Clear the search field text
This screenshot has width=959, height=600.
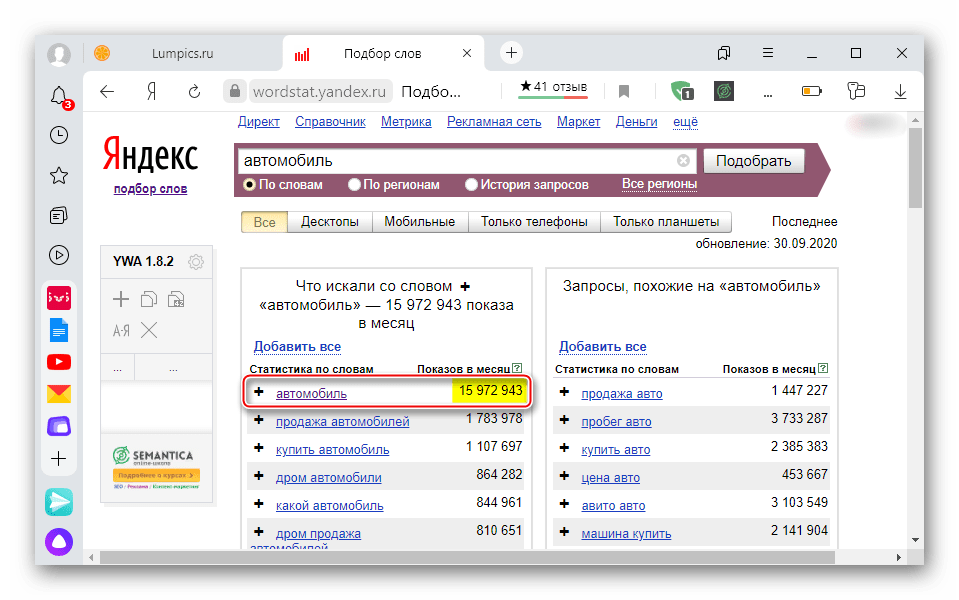pyautogui.click(x=683, y=161)
